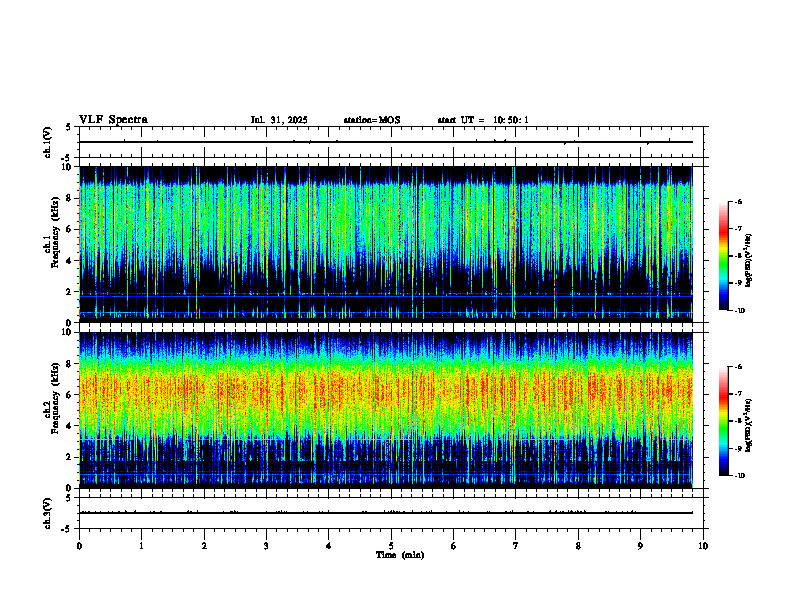The image size is (792, 612).
Task: Click the "start UT = 10:50:1" header text
Action: point(483,120)
